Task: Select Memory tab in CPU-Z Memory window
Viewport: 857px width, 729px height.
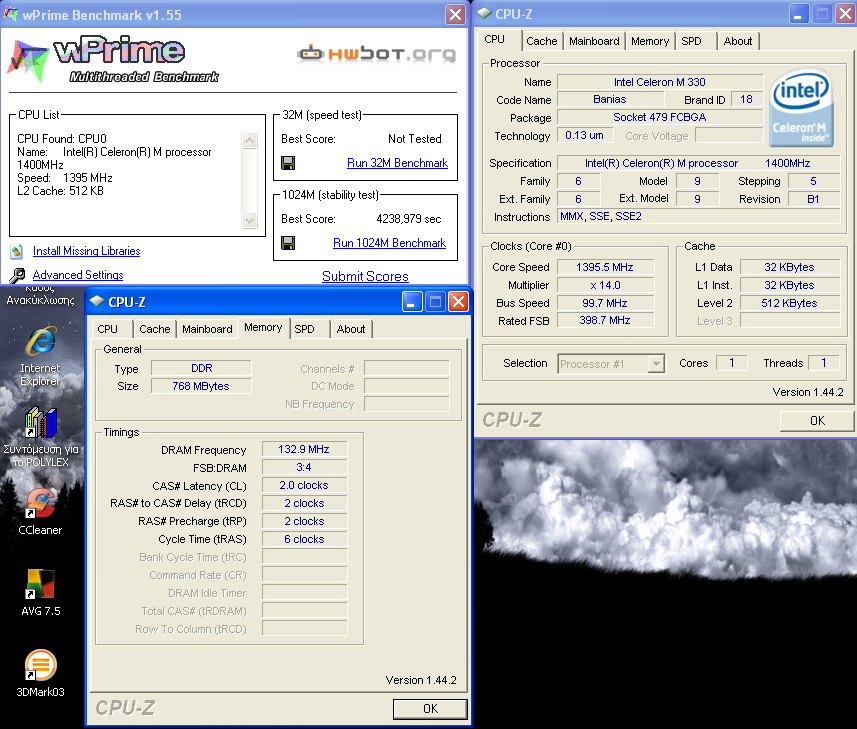Action: [263, 327]
